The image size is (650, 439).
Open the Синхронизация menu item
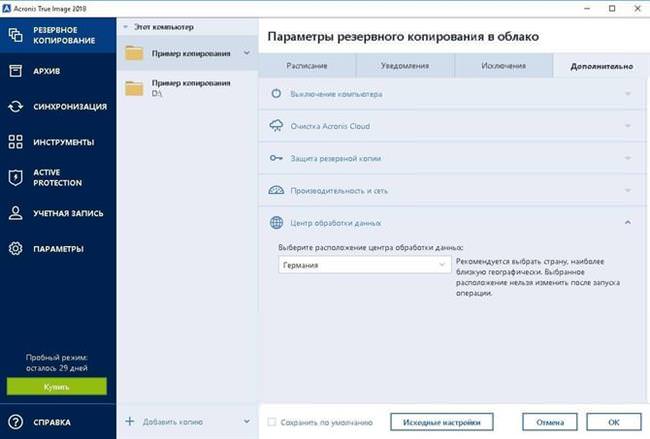(x=58, y=107)
